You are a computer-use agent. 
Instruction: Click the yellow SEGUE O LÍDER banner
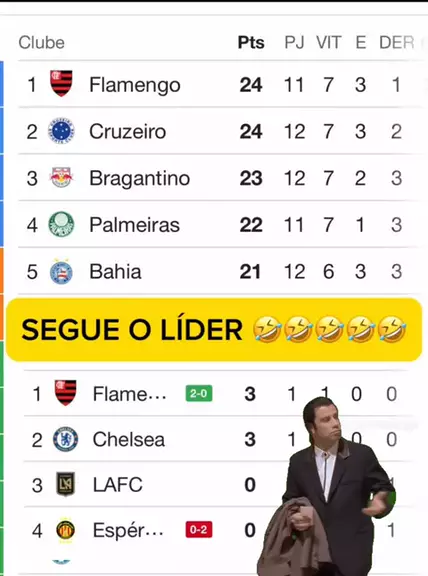pyautogui.click(x=214, y=330)
